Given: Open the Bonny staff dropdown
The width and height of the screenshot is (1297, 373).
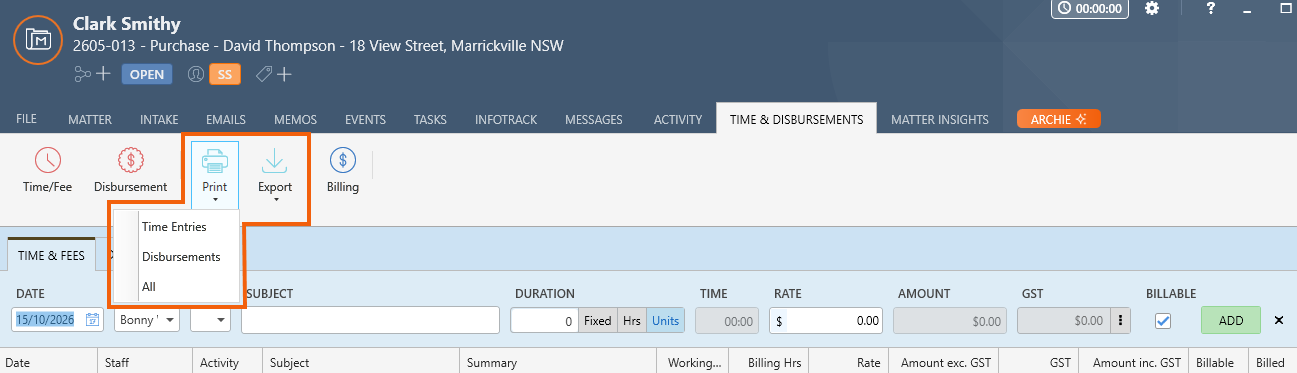Looking at the screenshot, I should coord(147,320).
